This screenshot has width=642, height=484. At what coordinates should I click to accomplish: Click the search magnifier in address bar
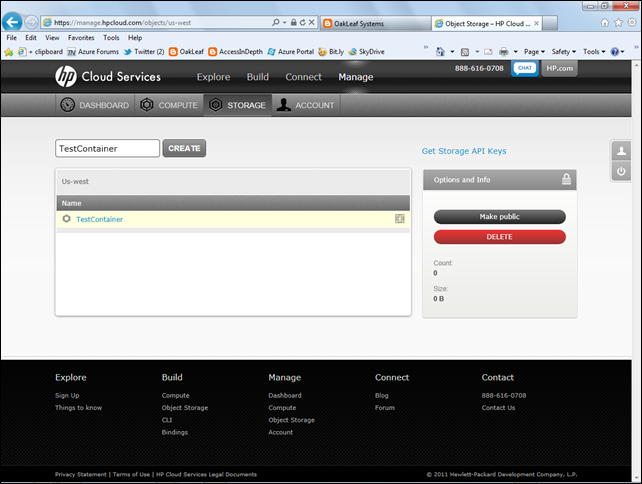pos(276,23)
